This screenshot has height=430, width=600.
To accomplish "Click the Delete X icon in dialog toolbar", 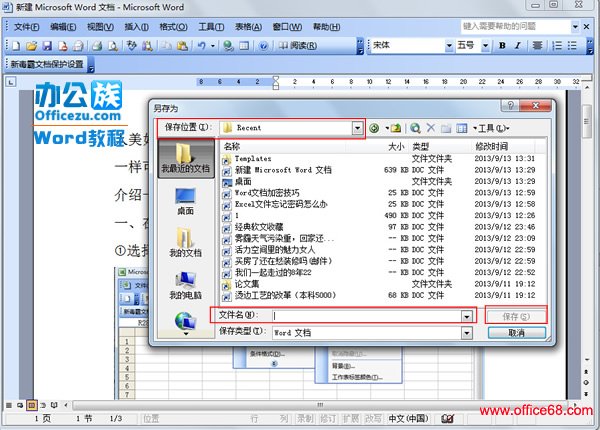I will pos(431,128).
